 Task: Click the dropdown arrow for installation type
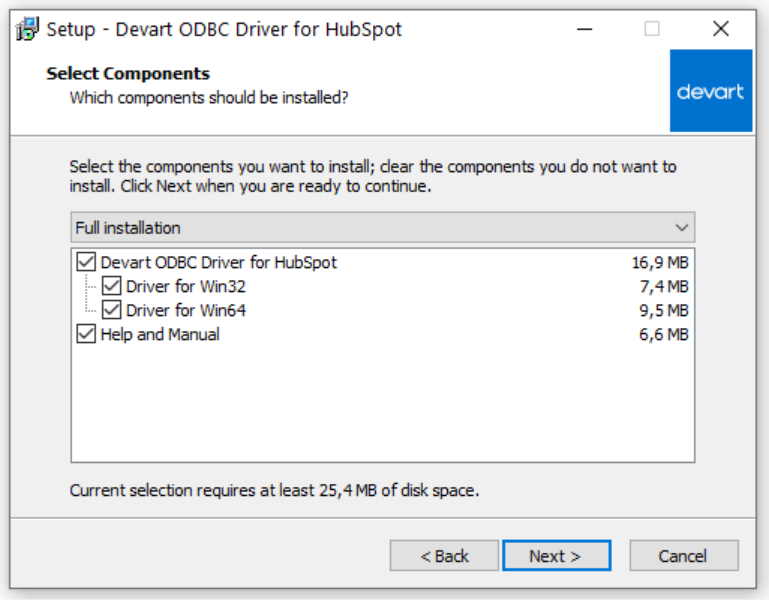click(x=682, y=228)
